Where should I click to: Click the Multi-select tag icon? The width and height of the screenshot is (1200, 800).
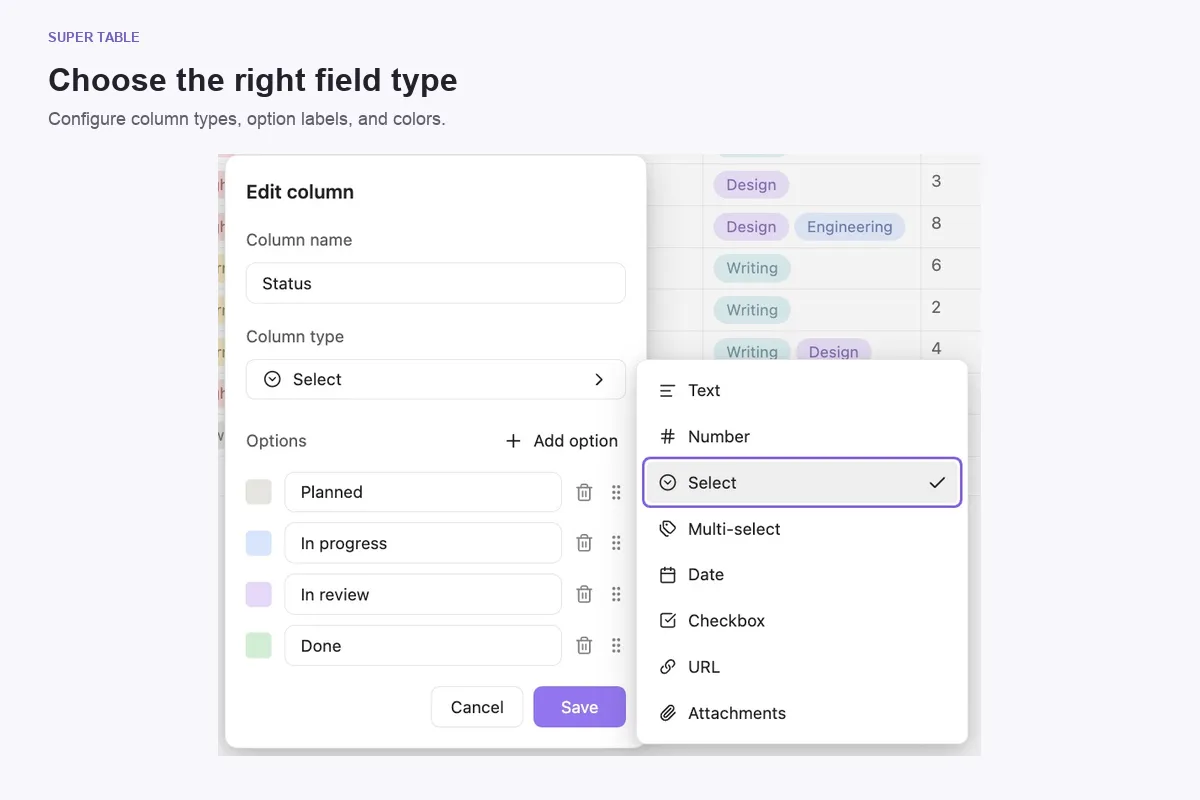(668, 529)
